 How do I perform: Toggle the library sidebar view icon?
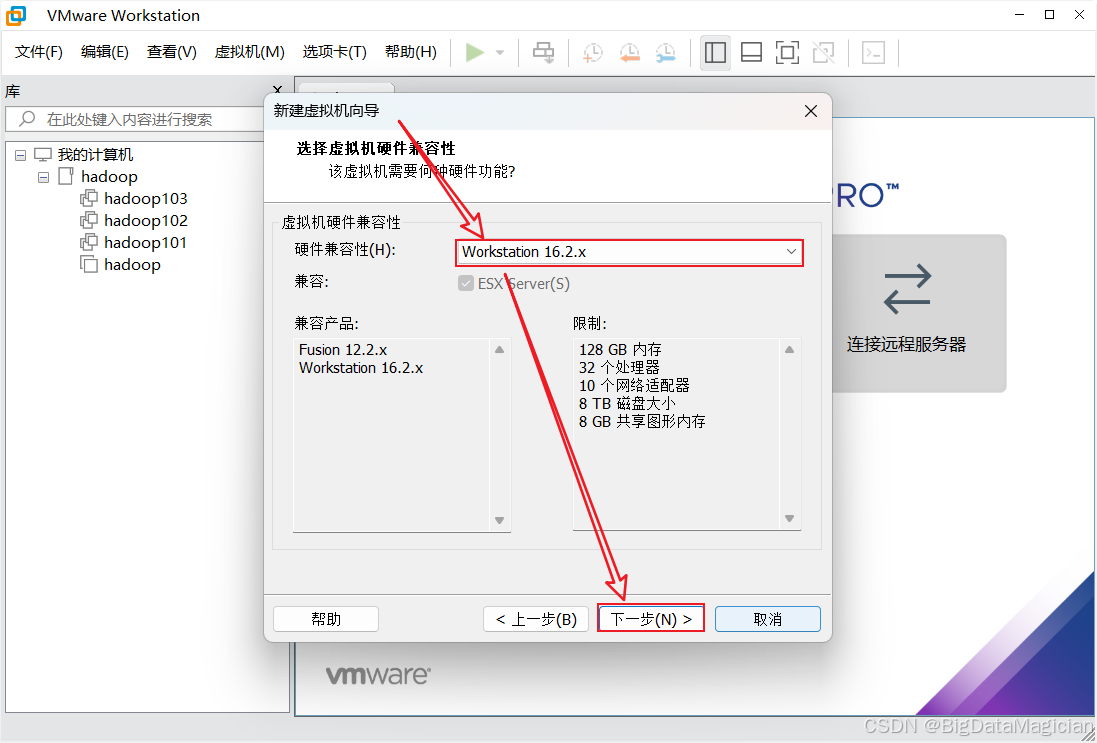[x=715, y=52]
